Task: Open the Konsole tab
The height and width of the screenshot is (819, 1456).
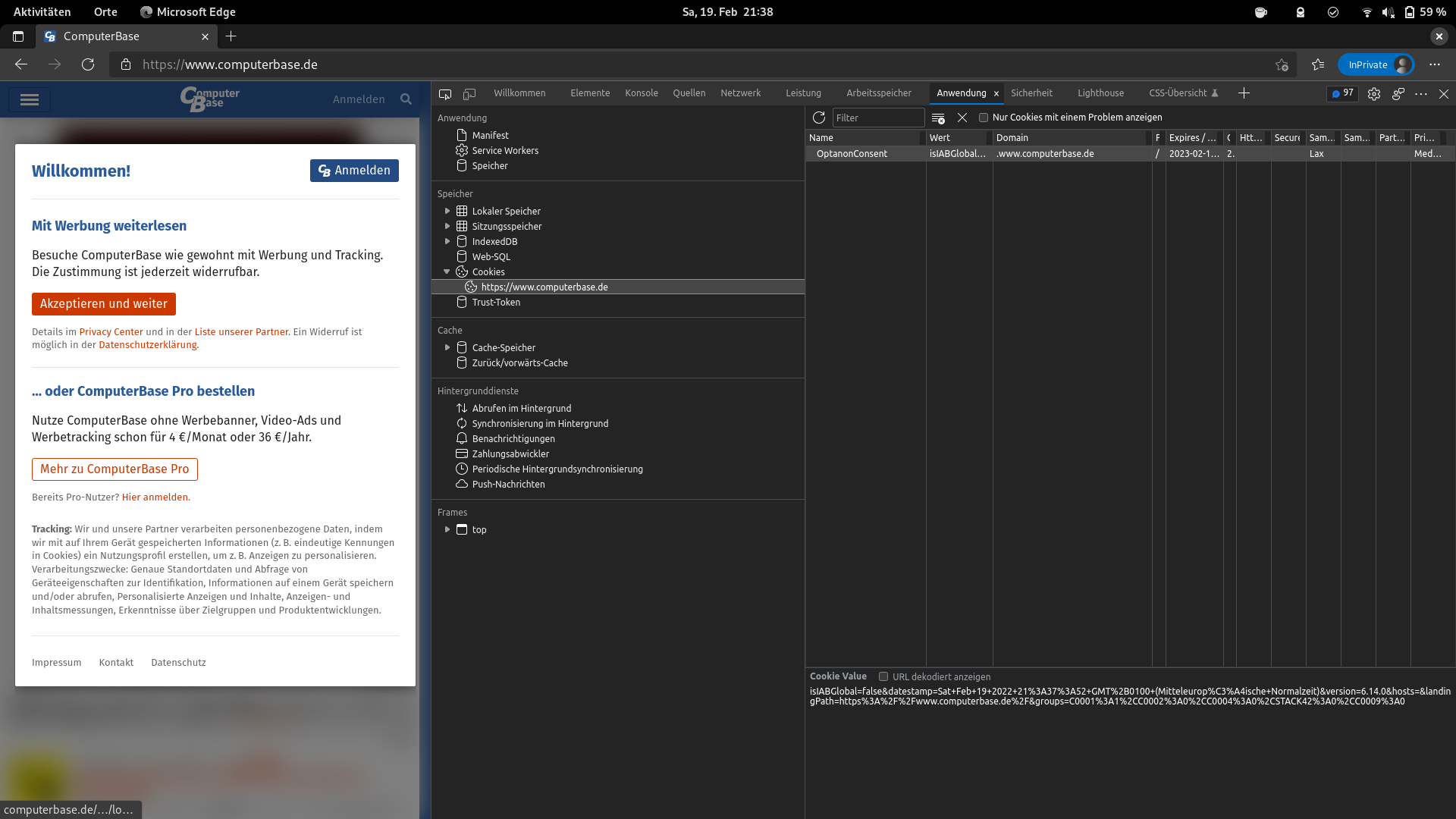Action: coord(641,93)
